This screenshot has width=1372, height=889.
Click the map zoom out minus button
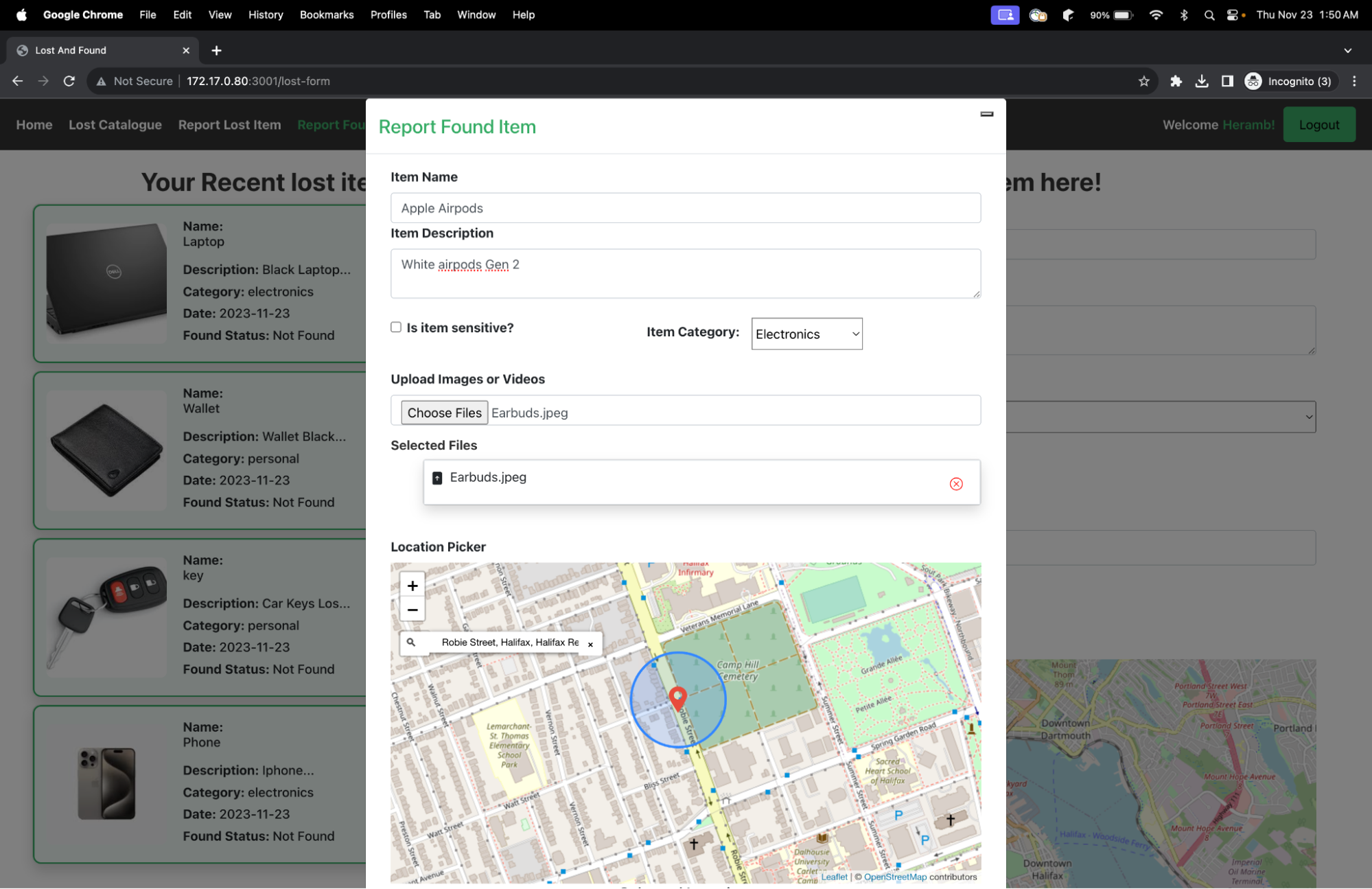[x=412, y=610]
